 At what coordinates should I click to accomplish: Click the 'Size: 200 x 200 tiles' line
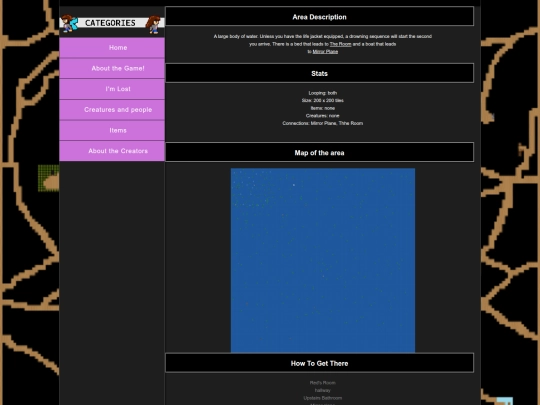click(x=323, y=101)
